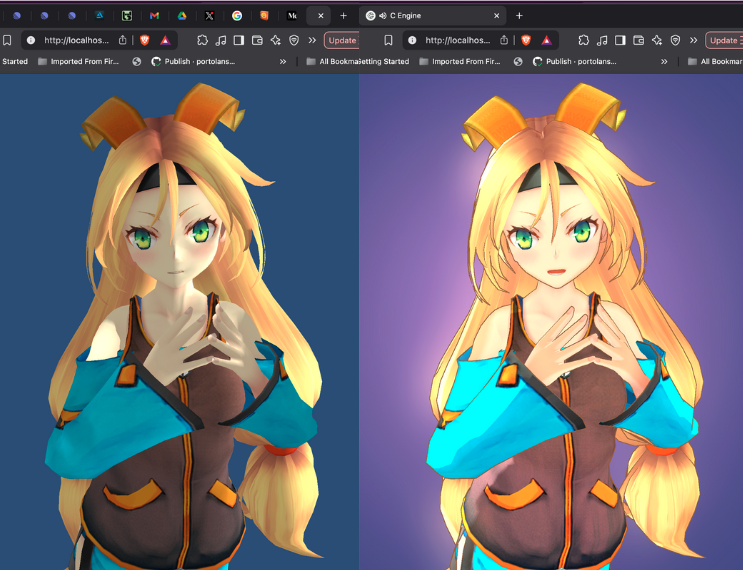Viewport: 743px width, 570px height.
Task: Open media playlist music icon in right window
Action: [602, 40]
